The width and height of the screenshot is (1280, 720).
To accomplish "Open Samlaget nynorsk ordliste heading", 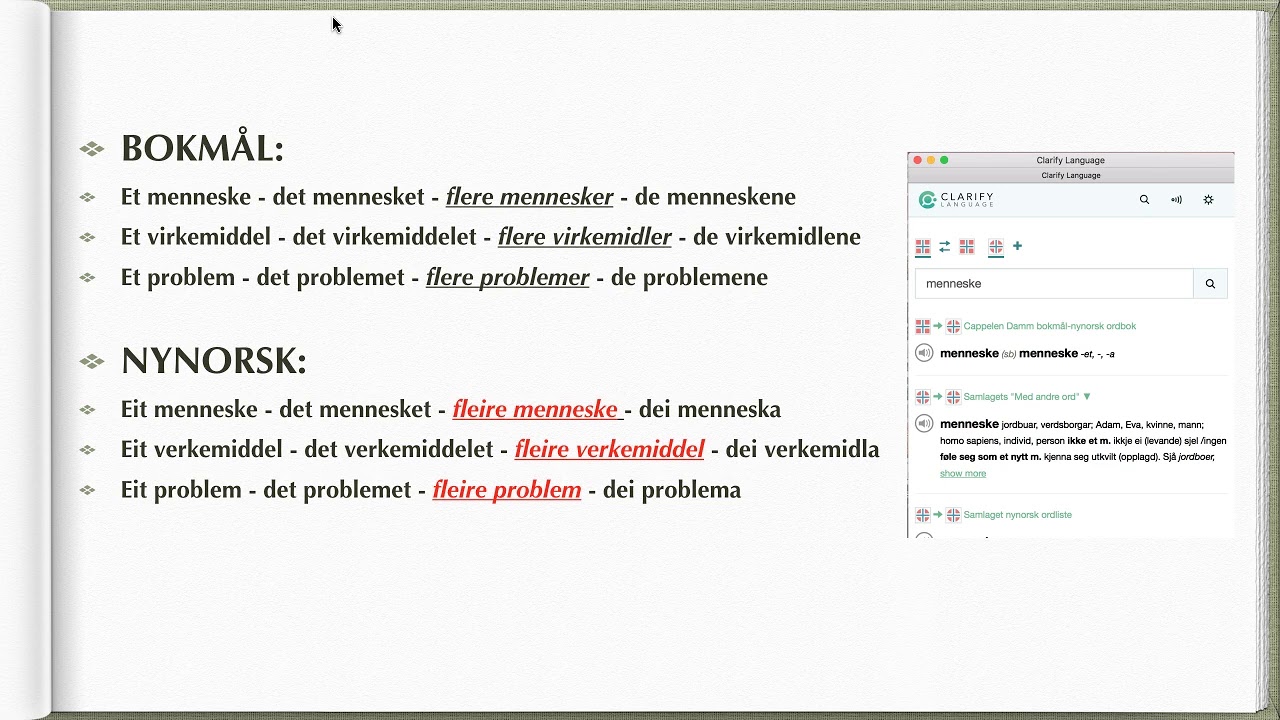I will click(x=1017, y=515).
